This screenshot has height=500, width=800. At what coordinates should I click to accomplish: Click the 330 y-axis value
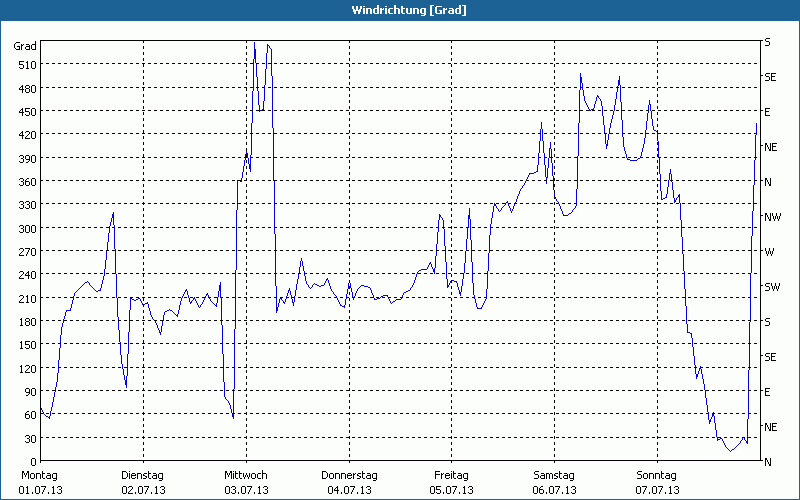pos(28,205)
